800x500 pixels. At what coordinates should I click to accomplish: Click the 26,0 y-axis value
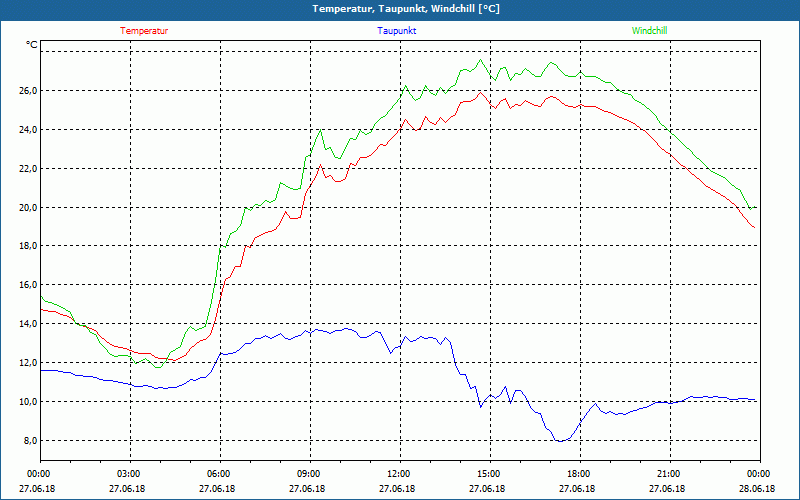point(28,91)
